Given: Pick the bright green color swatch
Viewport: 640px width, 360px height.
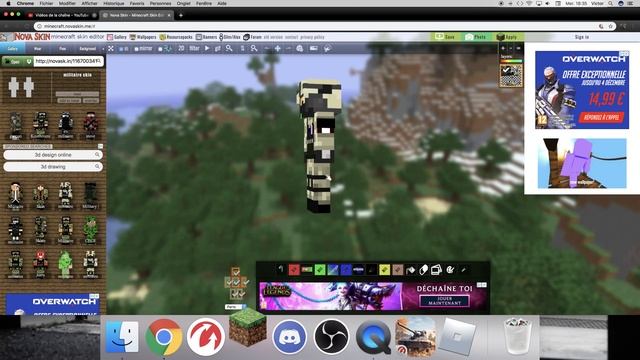Looking at the screenshot, I should coord(320,269).
